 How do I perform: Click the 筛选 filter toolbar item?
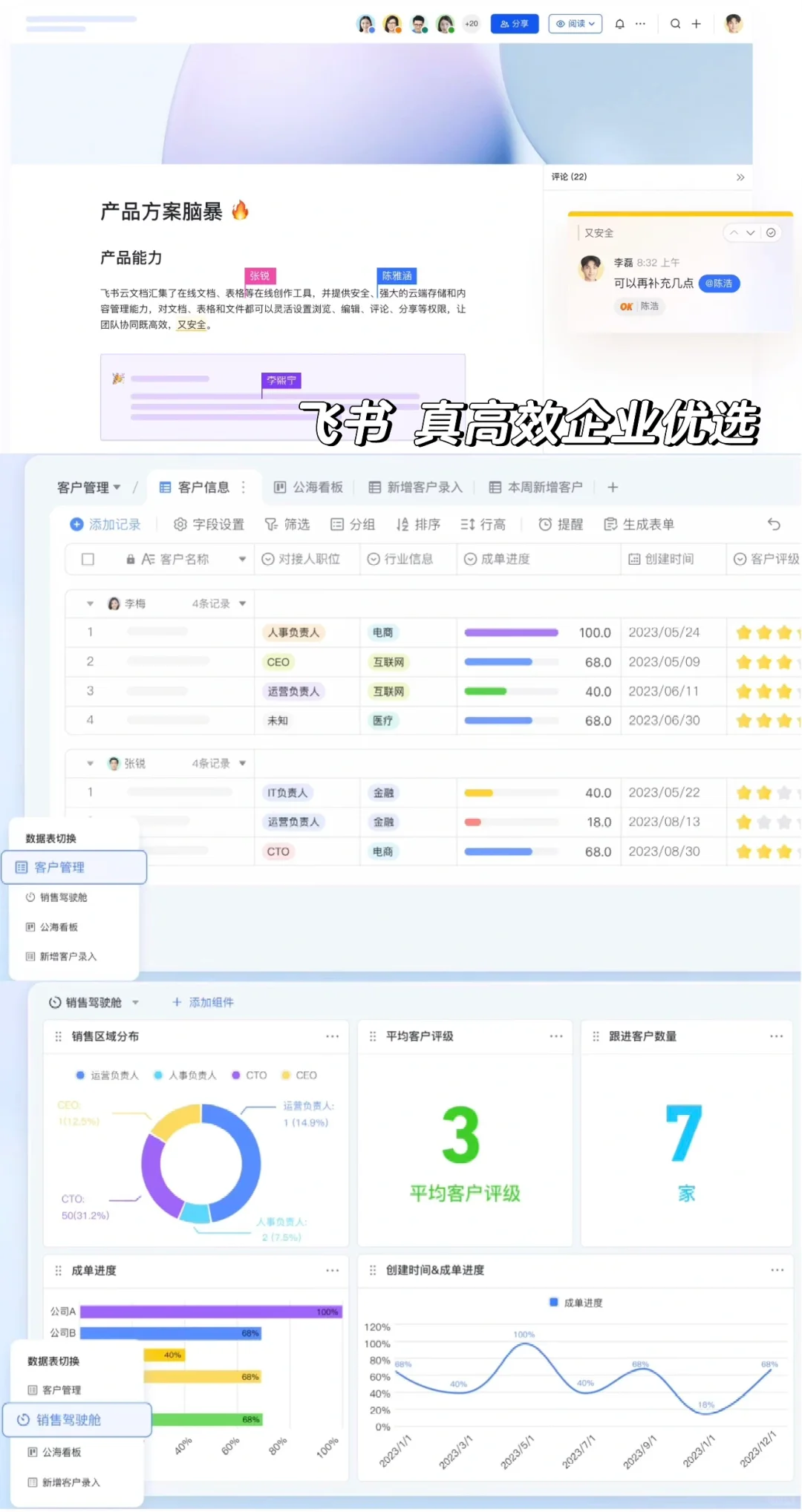287,524
